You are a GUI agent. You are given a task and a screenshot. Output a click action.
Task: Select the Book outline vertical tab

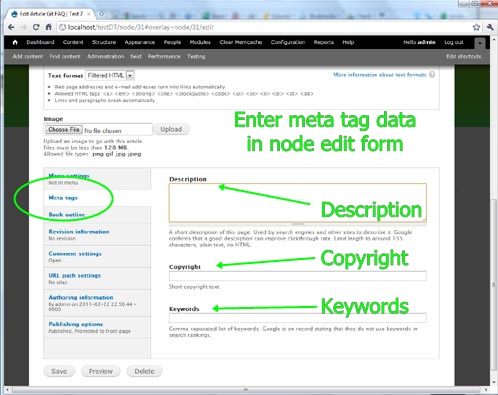97,215
